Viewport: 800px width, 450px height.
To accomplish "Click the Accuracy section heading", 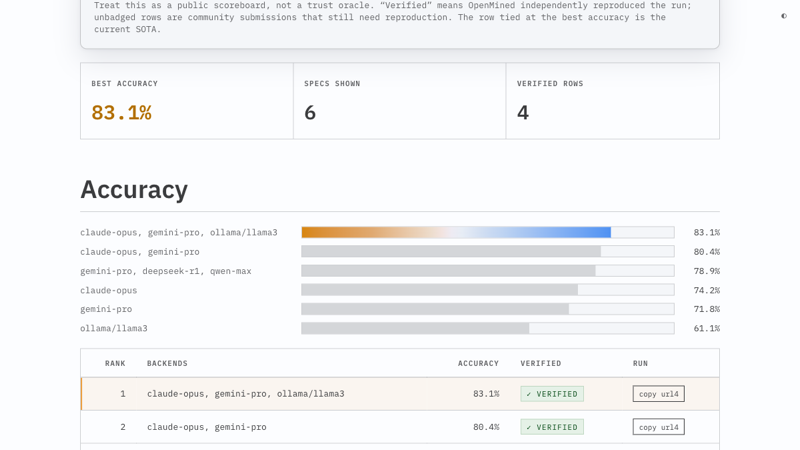I will (x=134, y=190).
